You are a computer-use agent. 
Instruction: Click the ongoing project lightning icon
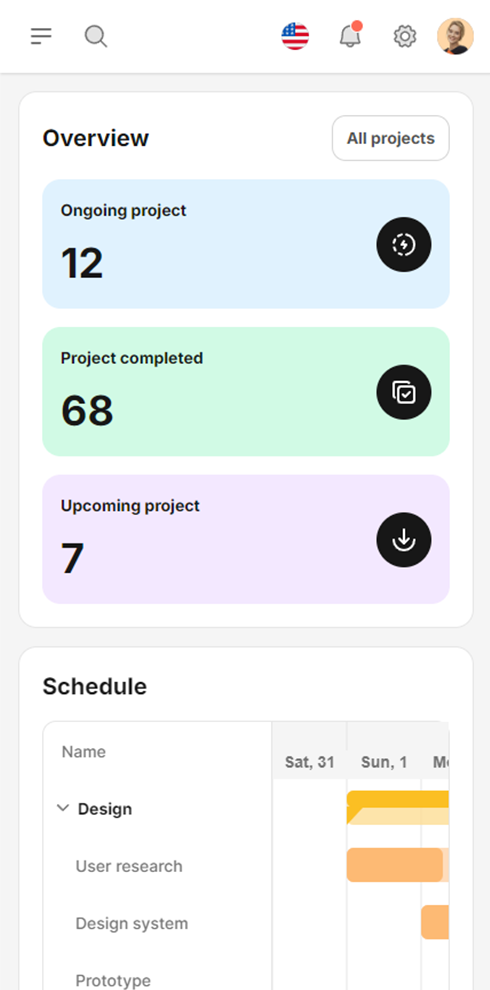(x=404, y=244)
